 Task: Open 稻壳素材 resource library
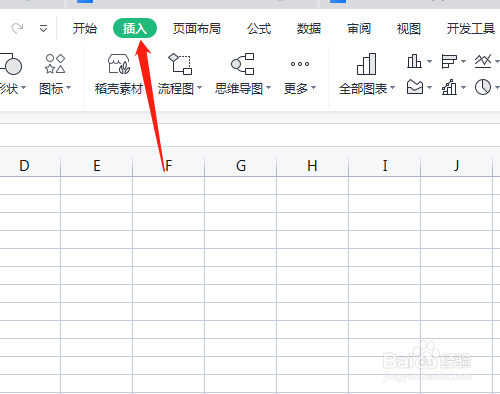point(119,74)
